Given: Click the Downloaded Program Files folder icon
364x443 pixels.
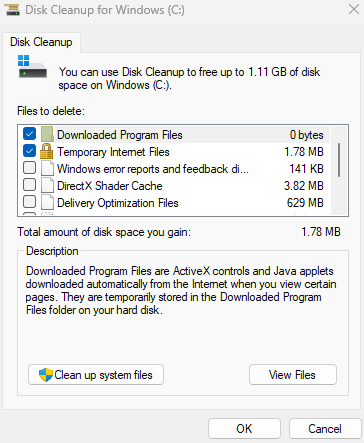Looking at the screenshot, I should 47,135.
